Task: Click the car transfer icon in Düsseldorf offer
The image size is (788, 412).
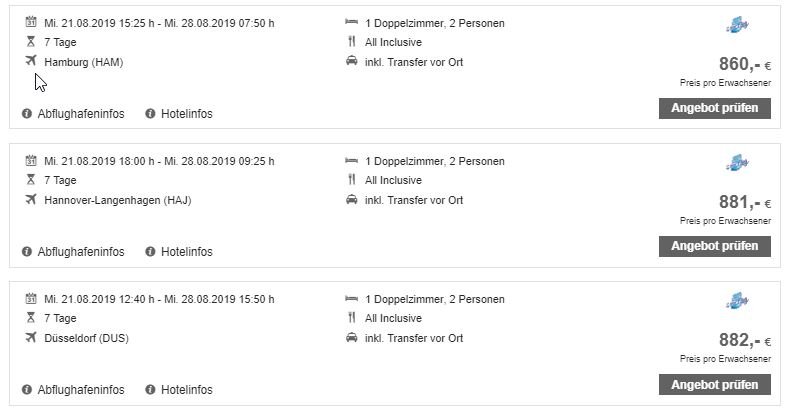Action: (x=351, y=338)
